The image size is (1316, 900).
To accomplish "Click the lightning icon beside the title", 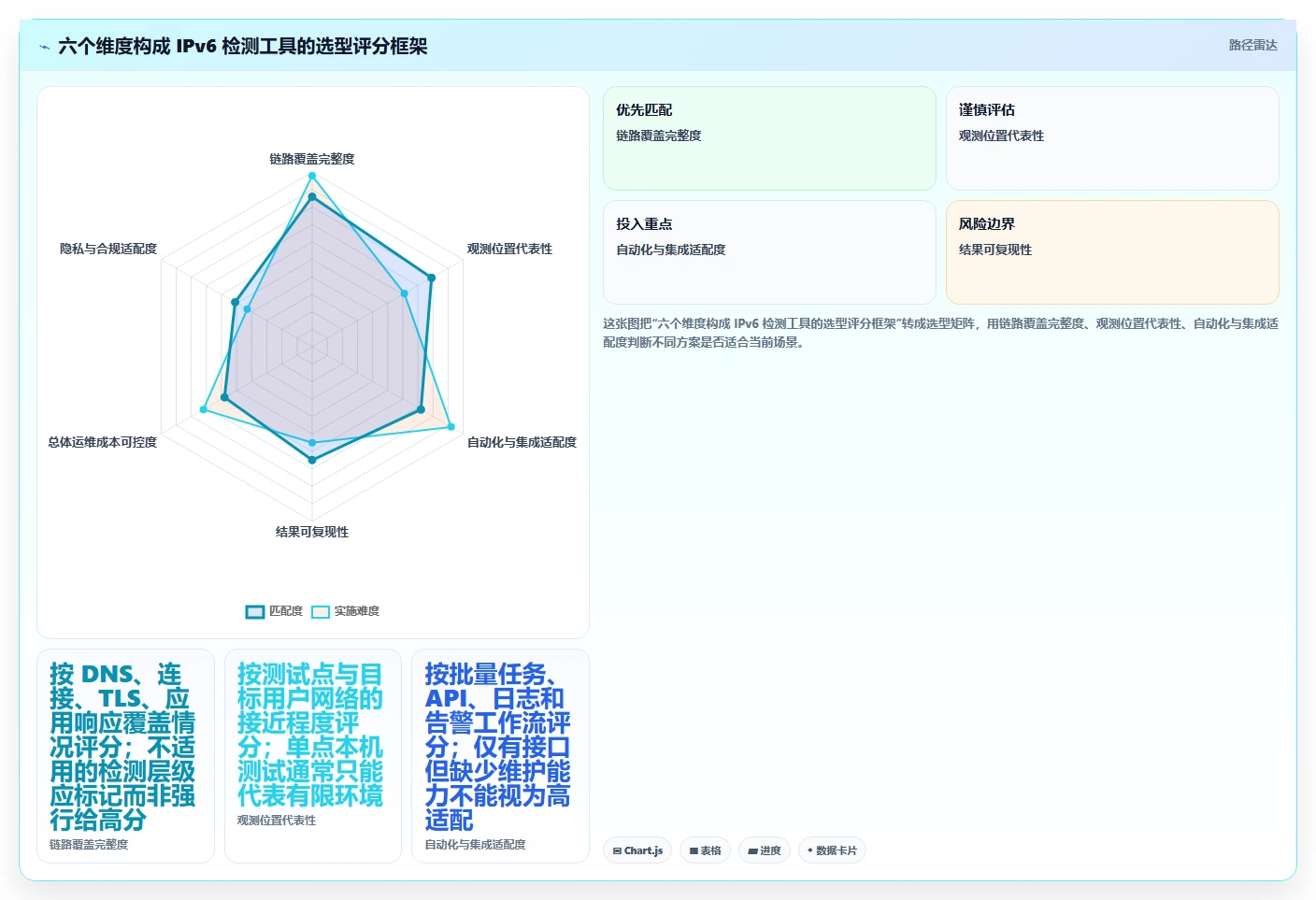I will click(x=44, y=47).
